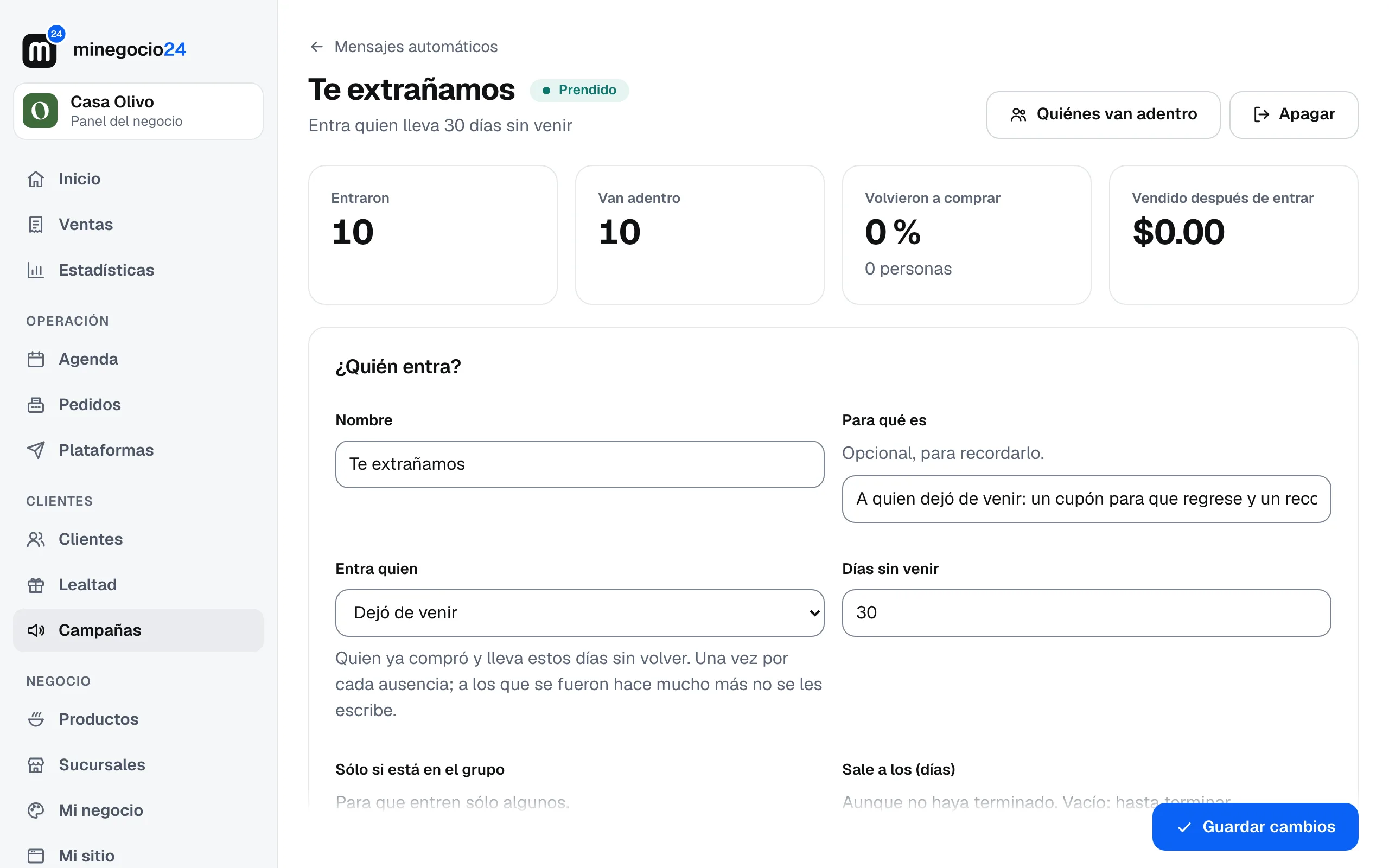Click the 'Entraron' stat card
This screenshot has width=1389, height=868.
point(433,235)
